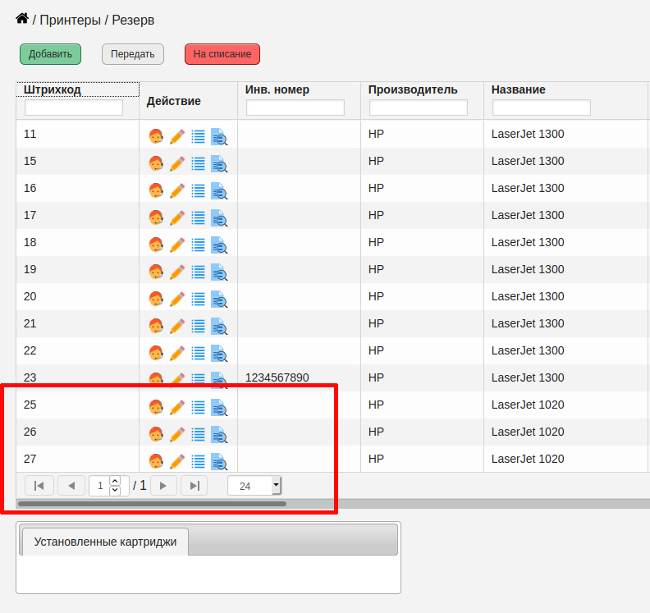Select LaserJet 1020 in row 25
650x613 pixels.
pyautogui.click(x=528, y=405)
